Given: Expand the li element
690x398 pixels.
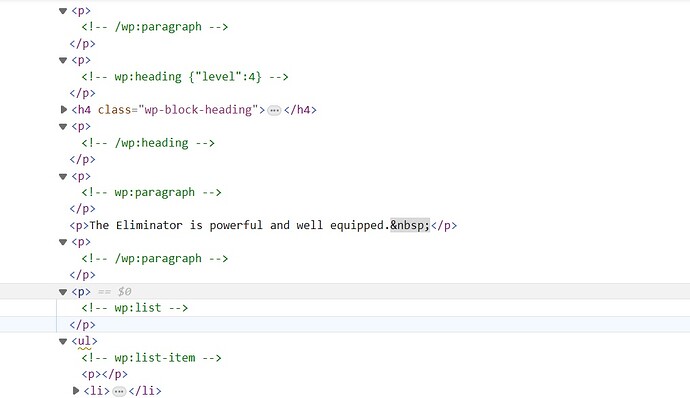Looking at the screenshot, I should [76, 391].
